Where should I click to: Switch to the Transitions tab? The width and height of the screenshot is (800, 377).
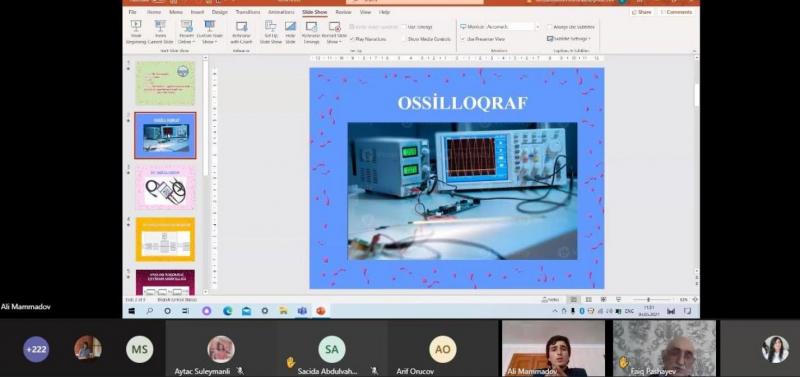coord(247,12)
